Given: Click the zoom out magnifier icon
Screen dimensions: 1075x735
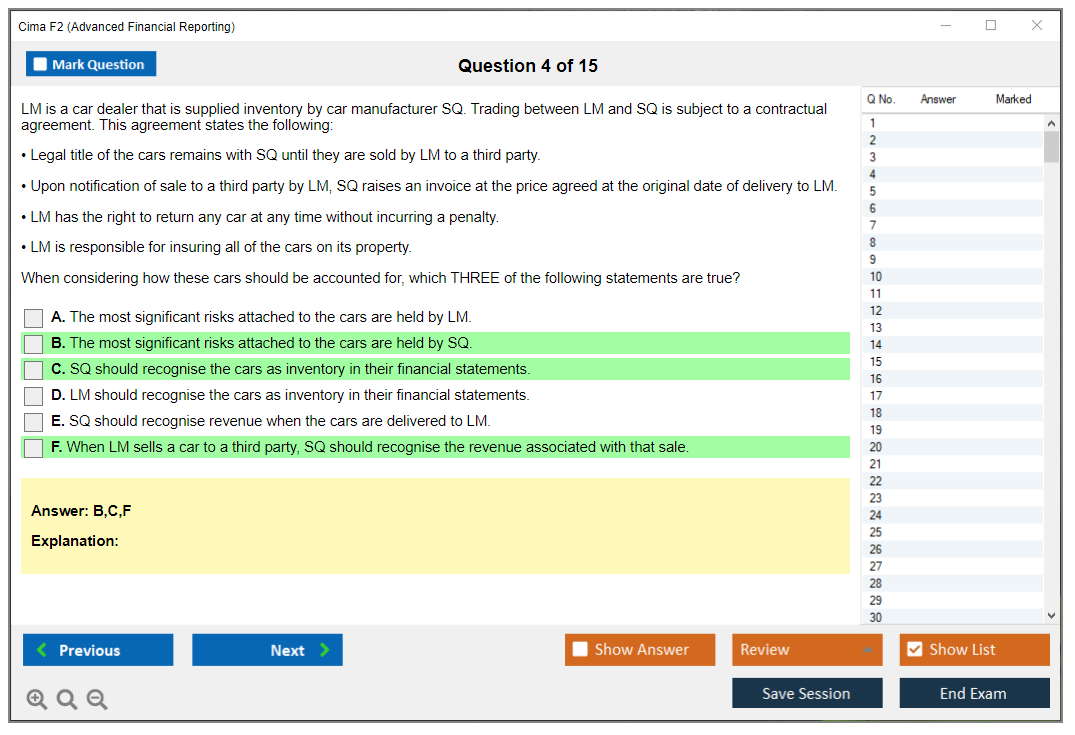Looking at the screenshot, I should pyautogui.click(x=97, y=700).
